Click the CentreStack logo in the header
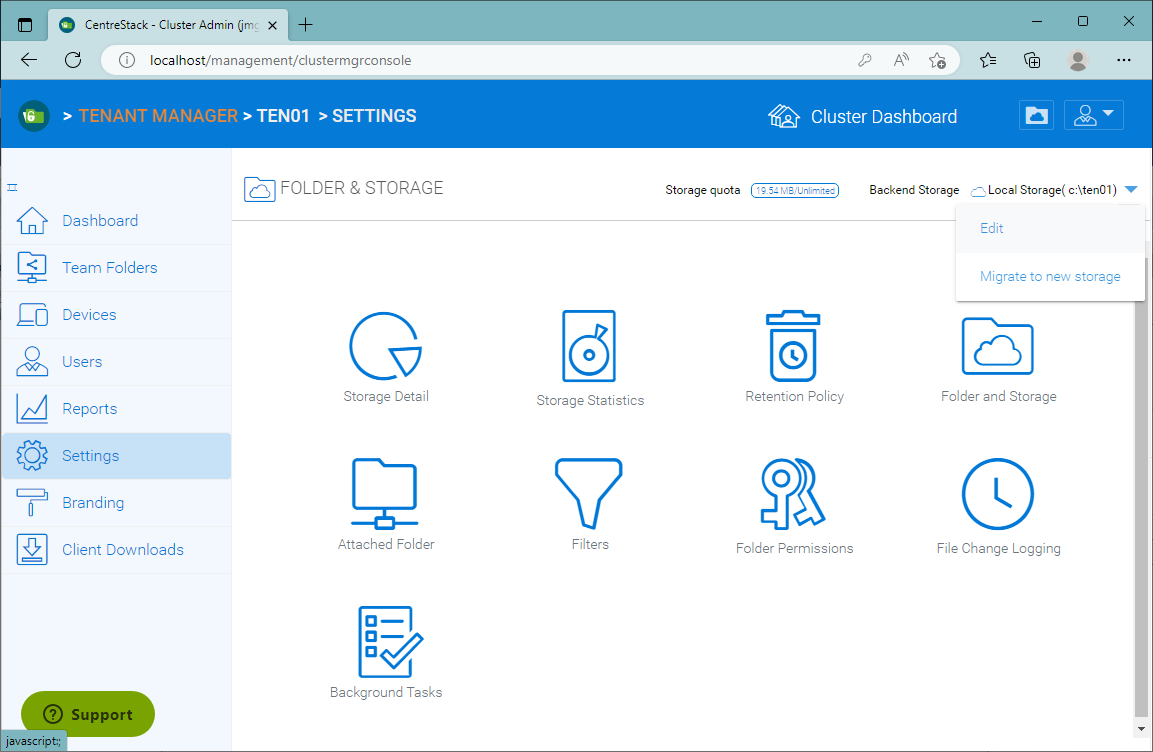Image resolution: width=1153 pixels, height=752 pixels. 33,116
